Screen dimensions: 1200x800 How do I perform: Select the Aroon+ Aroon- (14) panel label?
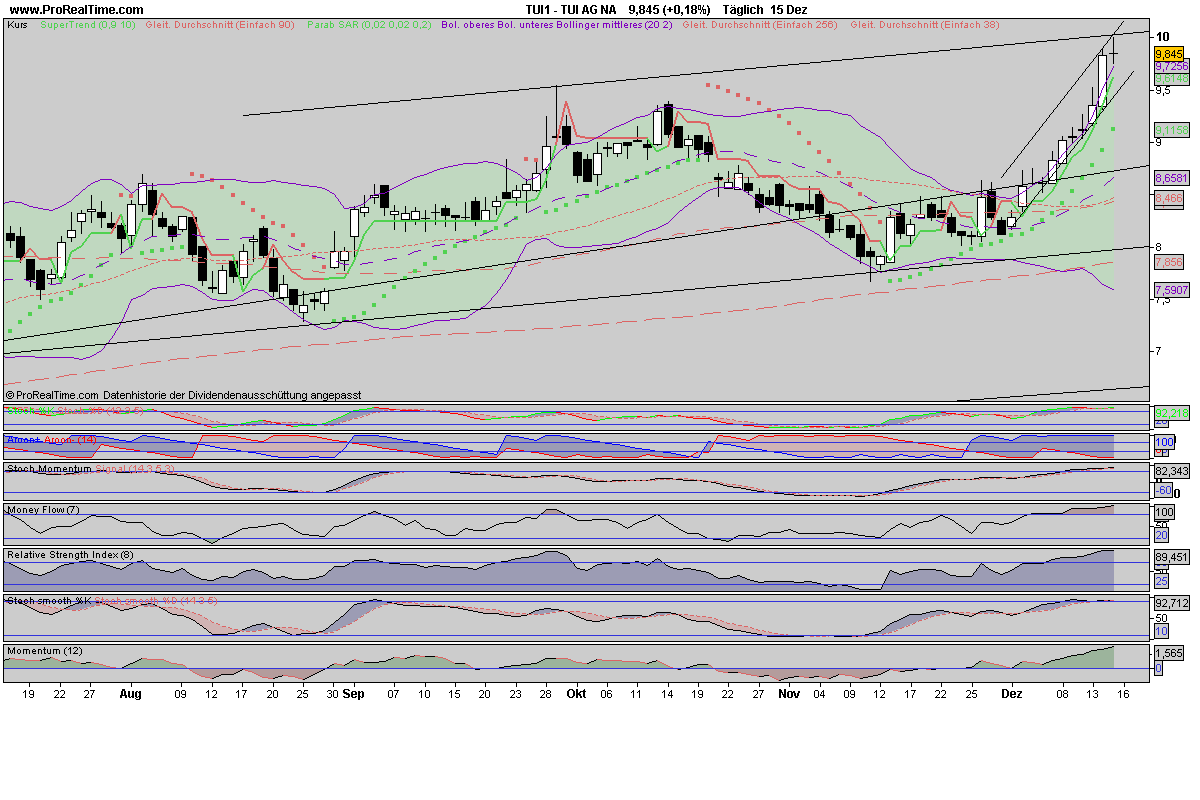[51, 440]
